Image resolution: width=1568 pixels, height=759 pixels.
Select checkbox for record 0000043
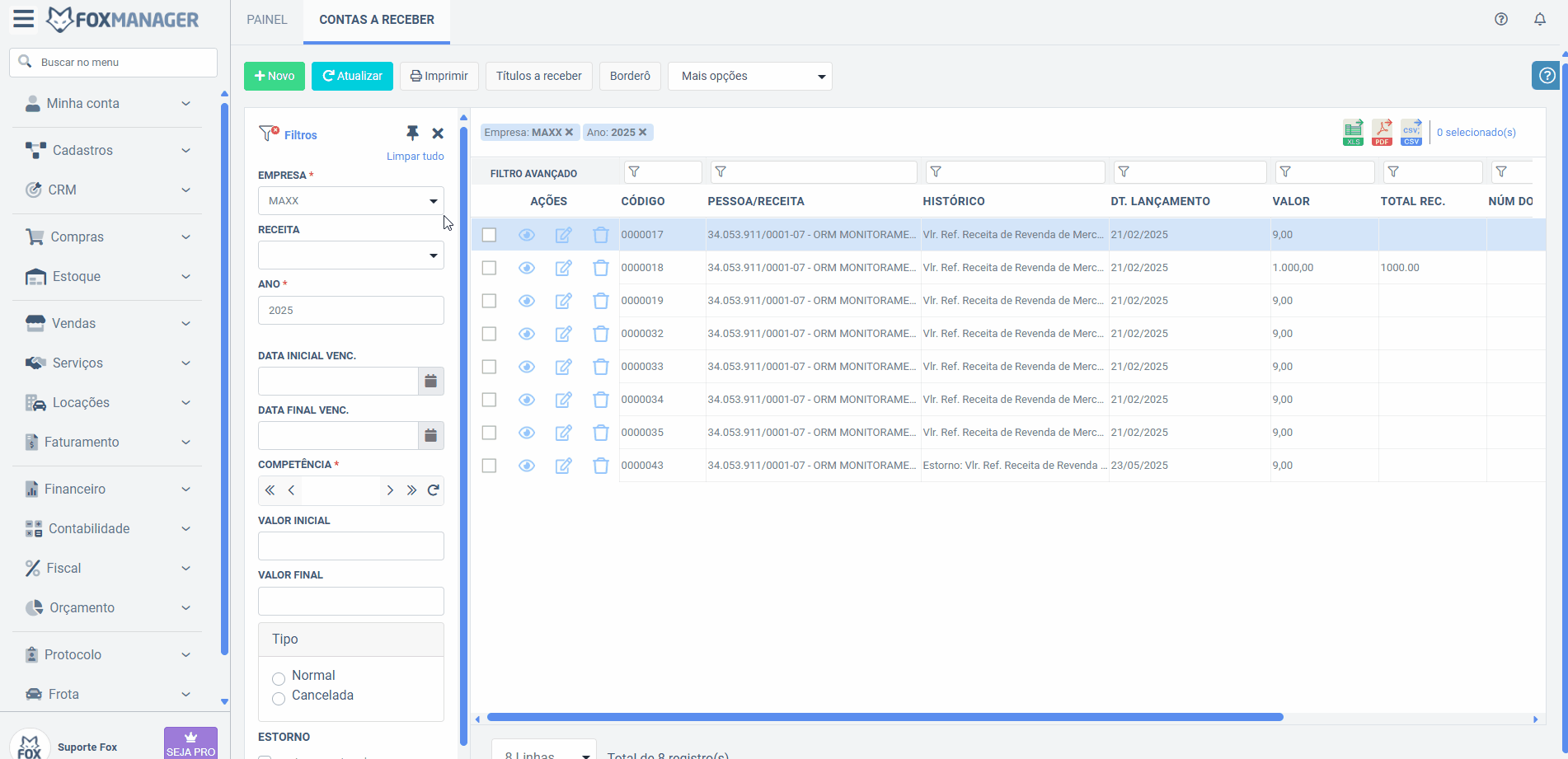(489, 466)
